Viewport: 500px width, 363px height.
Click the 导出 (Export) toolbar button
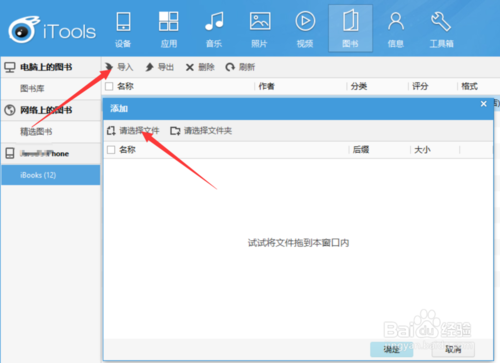pos(160,67)
